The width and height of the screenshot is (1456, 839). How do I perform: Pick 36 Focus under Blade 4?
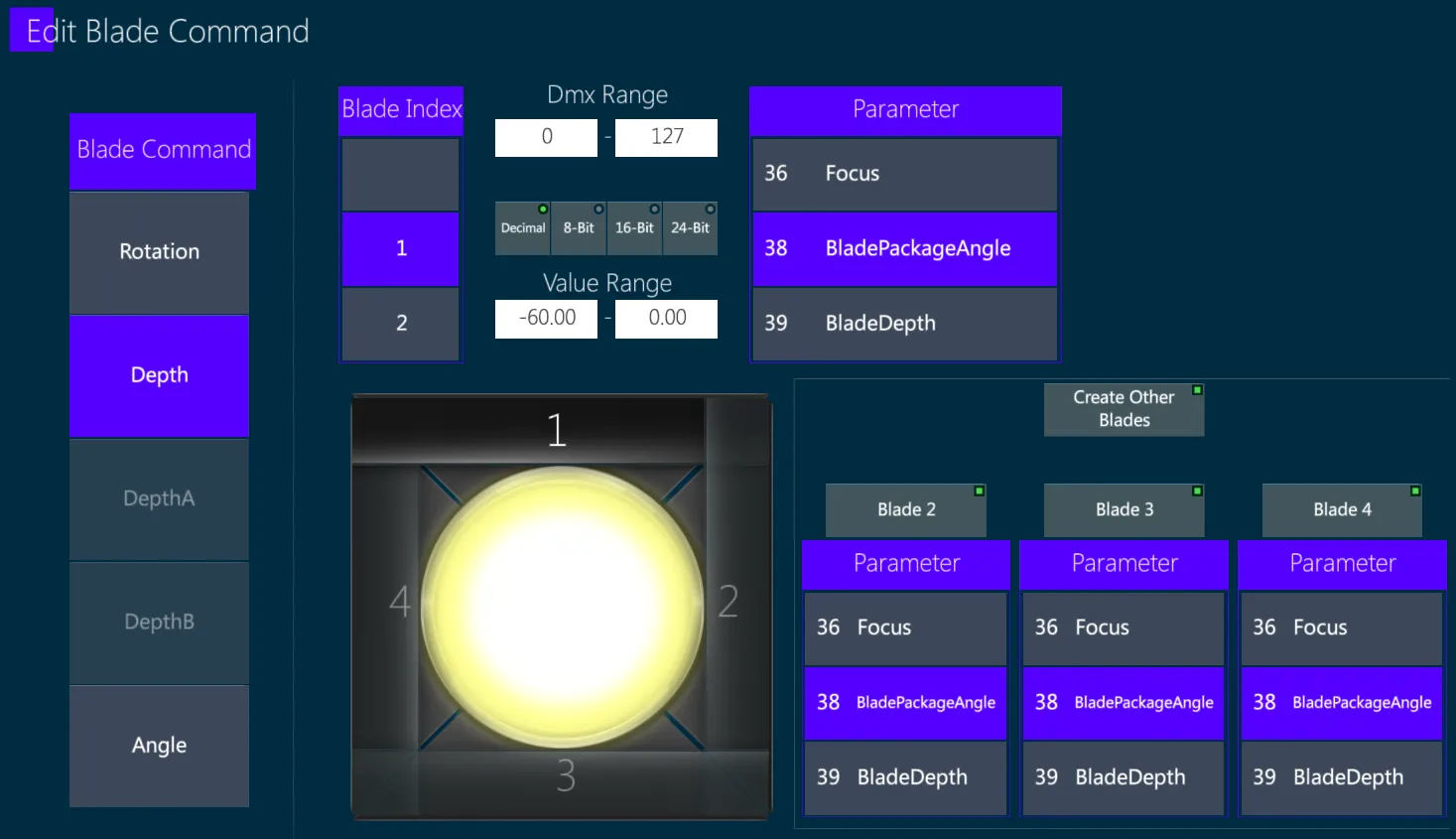click(1342, 629)
